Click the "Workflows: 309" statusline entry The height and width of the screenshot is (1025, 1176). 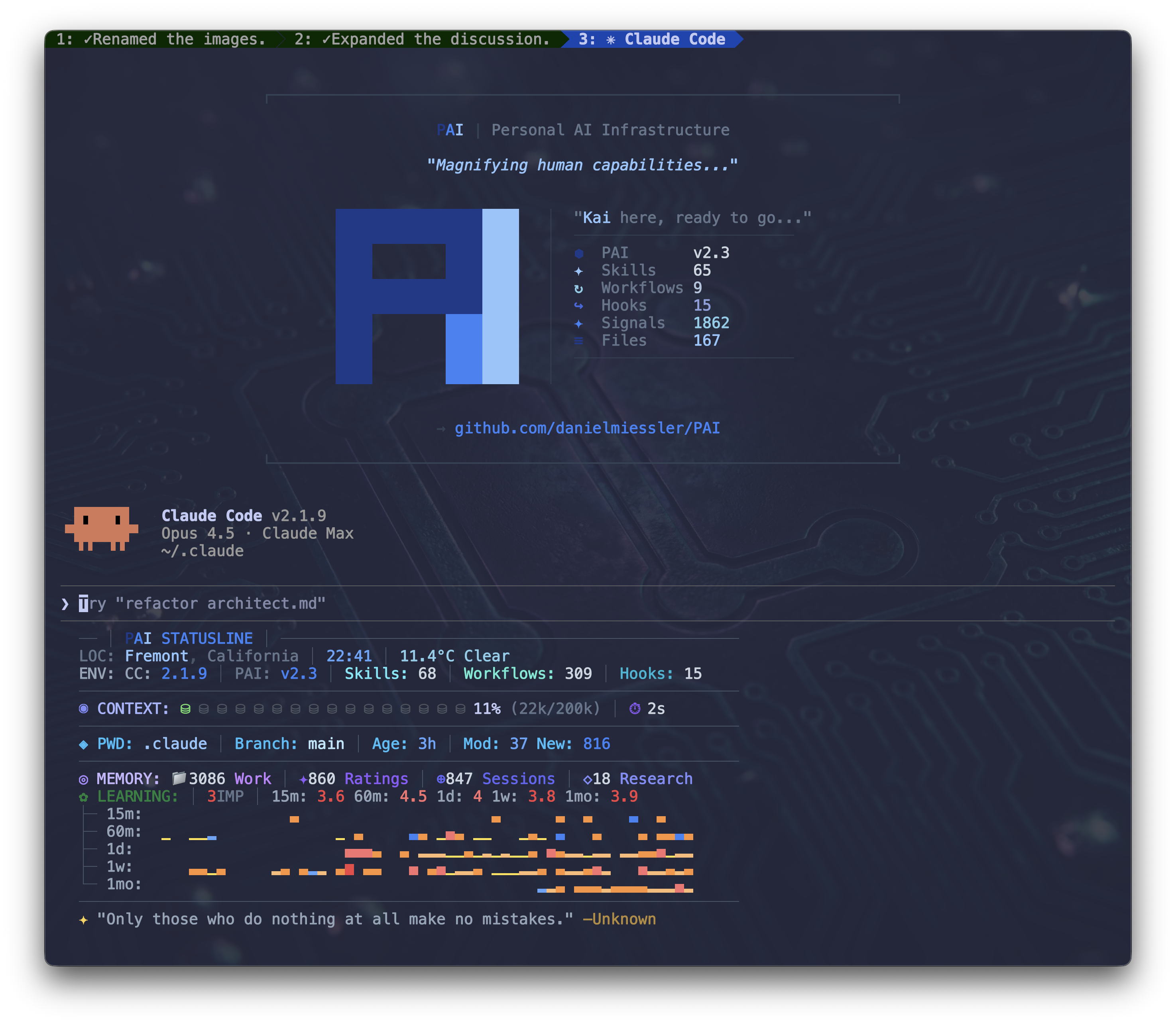point(528,674)
